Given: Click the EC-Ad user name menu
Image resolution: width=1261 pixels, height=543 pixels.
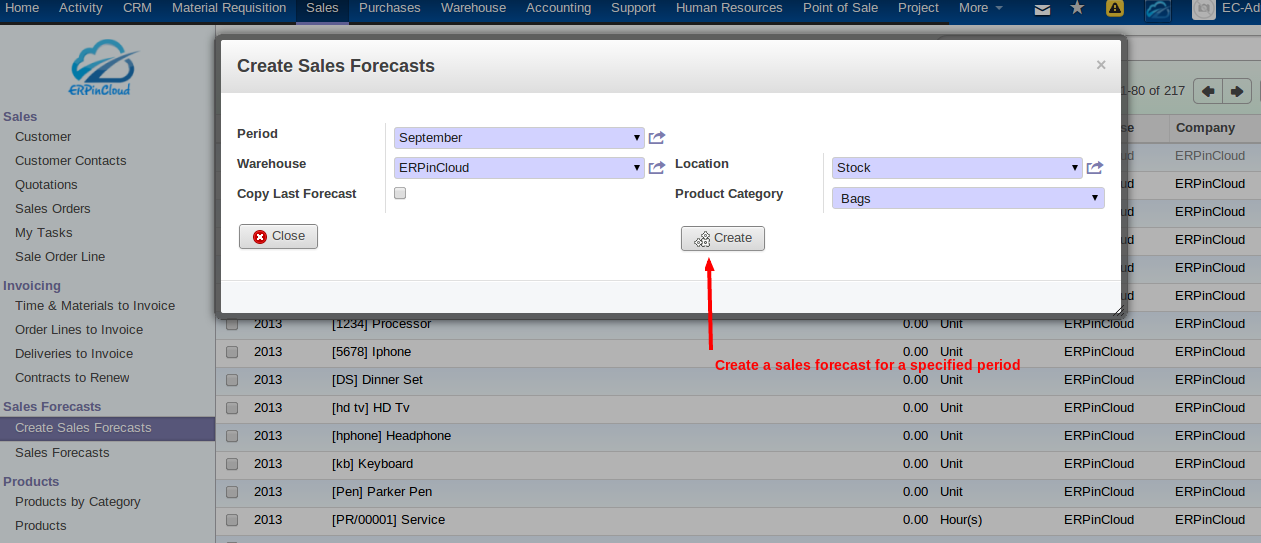Looking at the screenshot, I should point(1241,8).
